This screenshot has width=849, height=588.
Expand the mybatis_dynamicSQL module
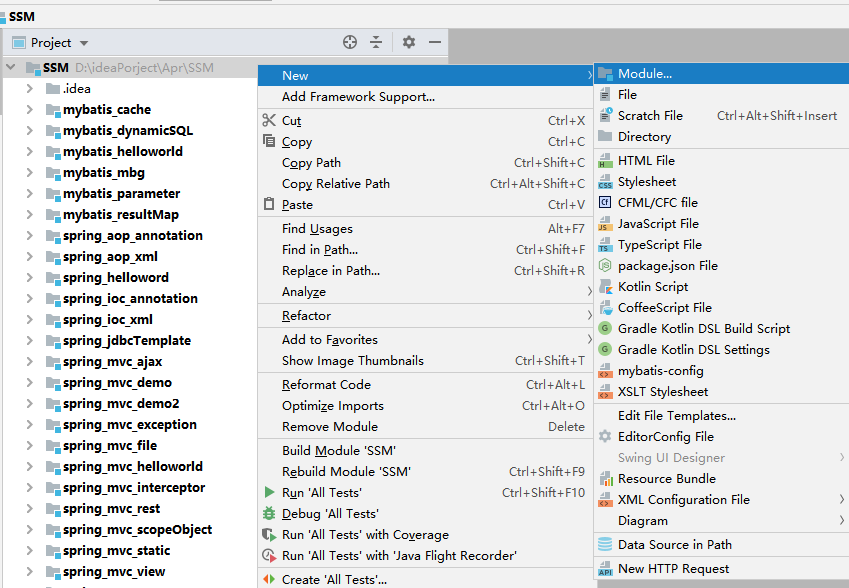tap(30, 130)
